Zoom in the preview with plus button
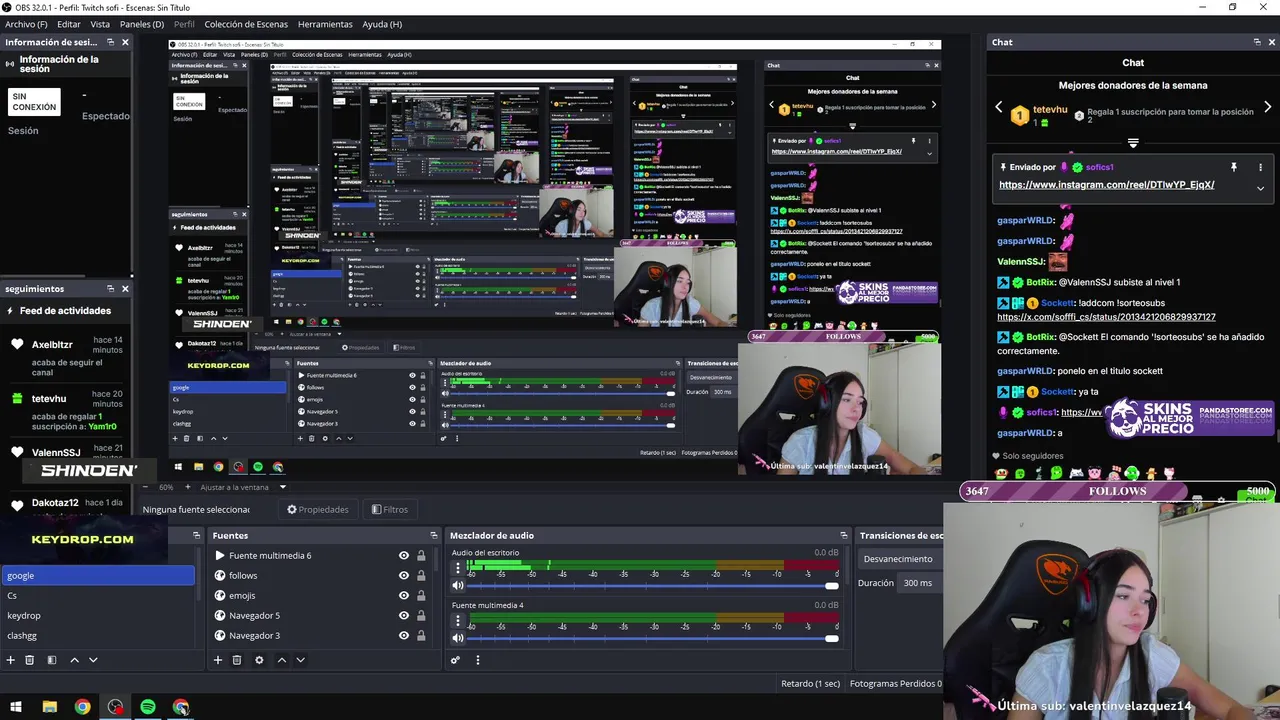The image size is (1280, 720). coord(190,487)
